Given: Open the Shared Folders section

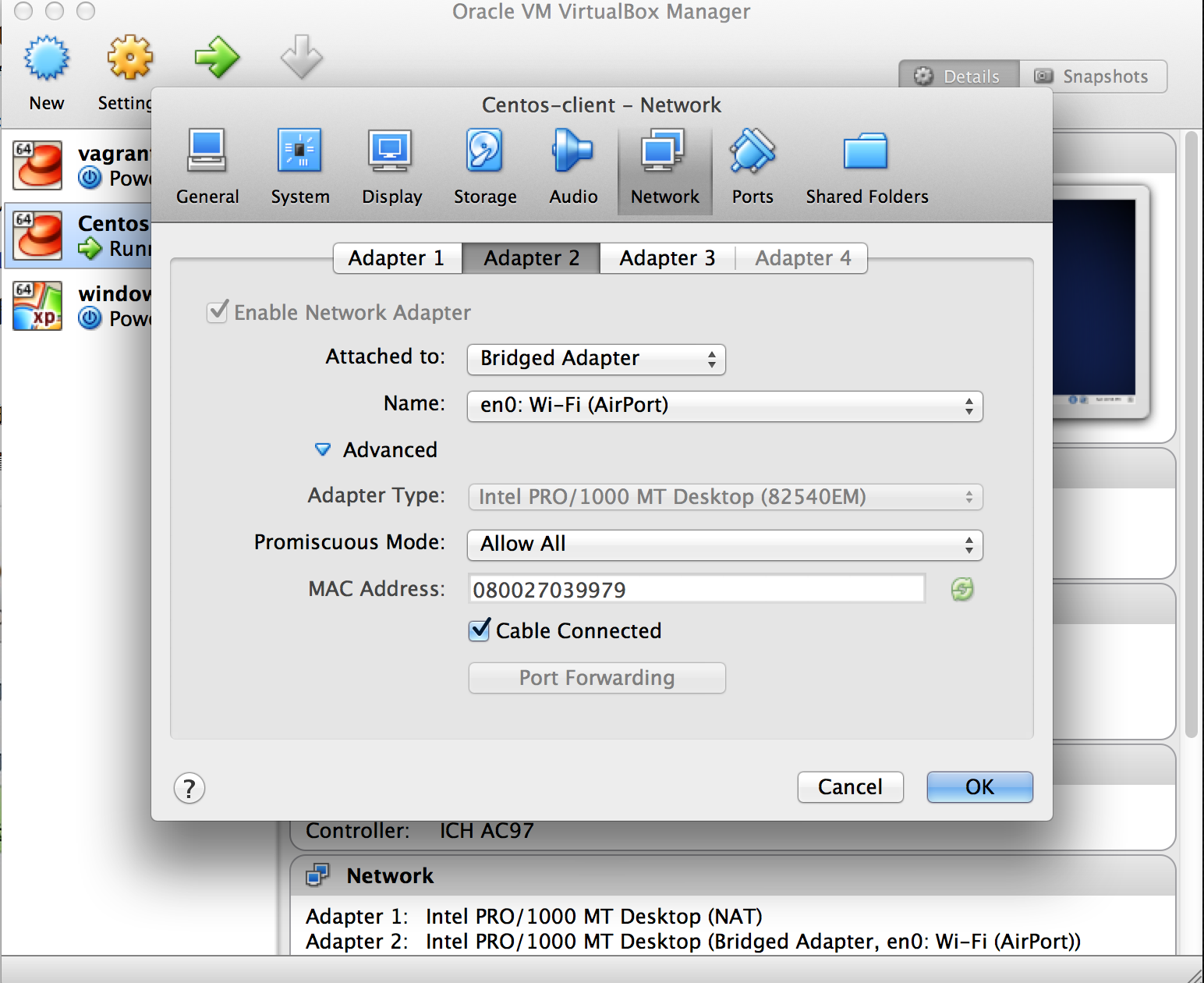Looking at the screenshot, I should pyautogui.click(x=867, y=167).
